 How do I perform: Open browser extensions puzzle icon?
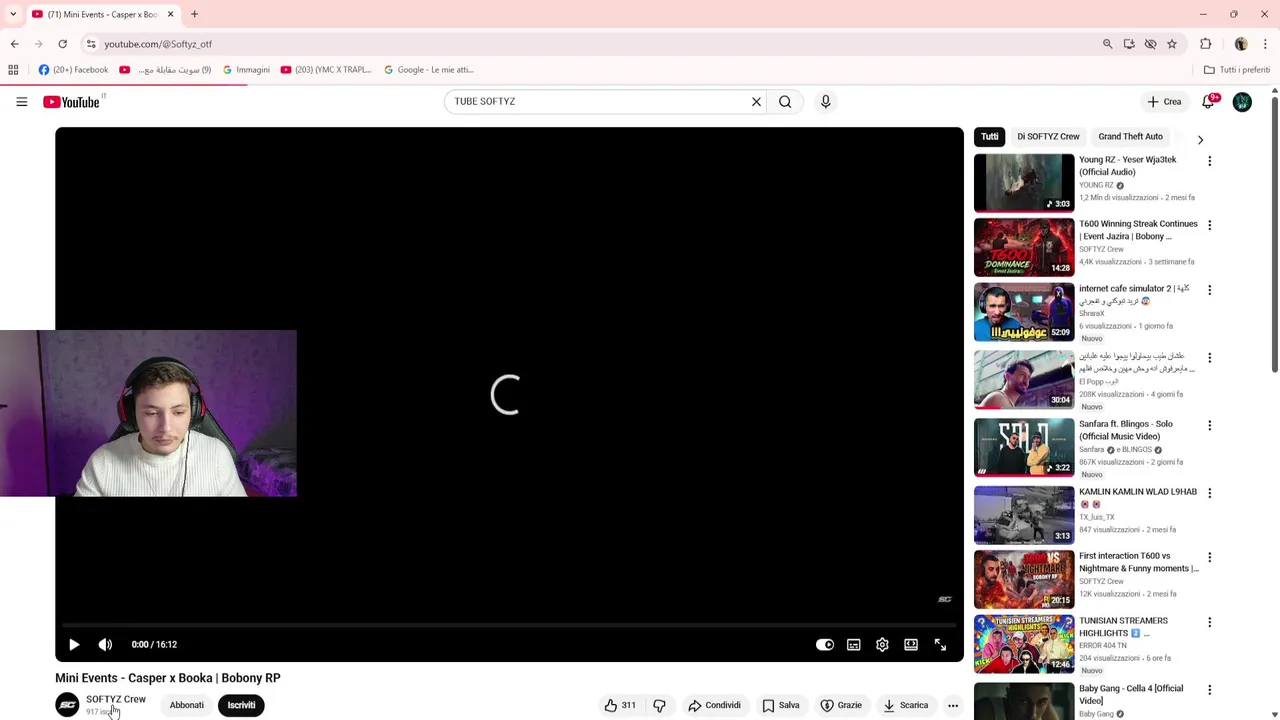point(1205,44)
